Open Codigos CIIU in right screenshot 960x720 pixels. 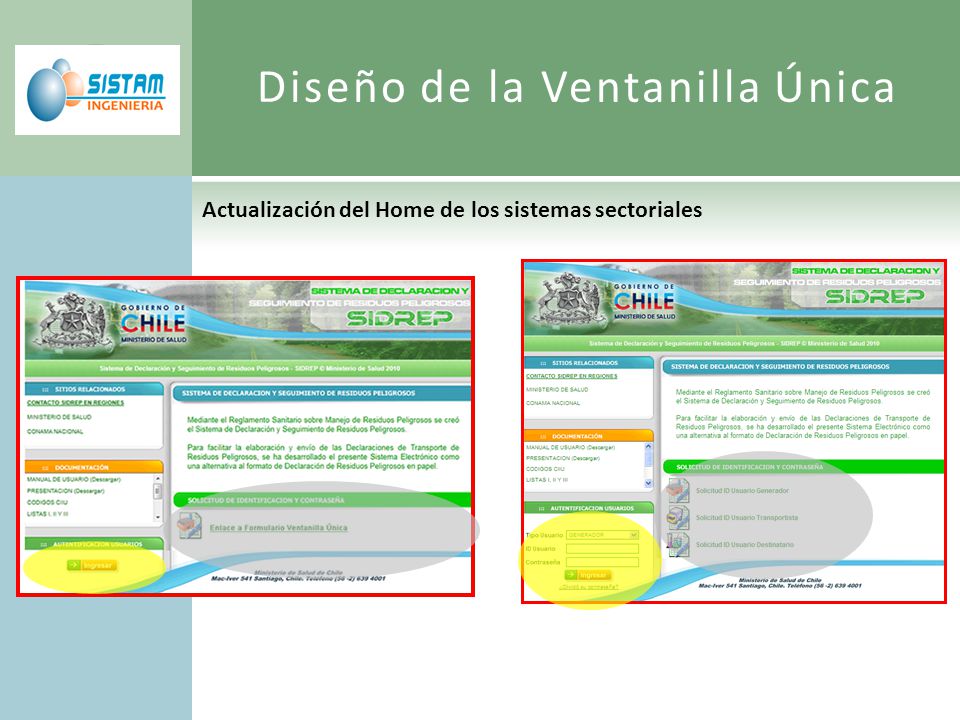(546, 469)
